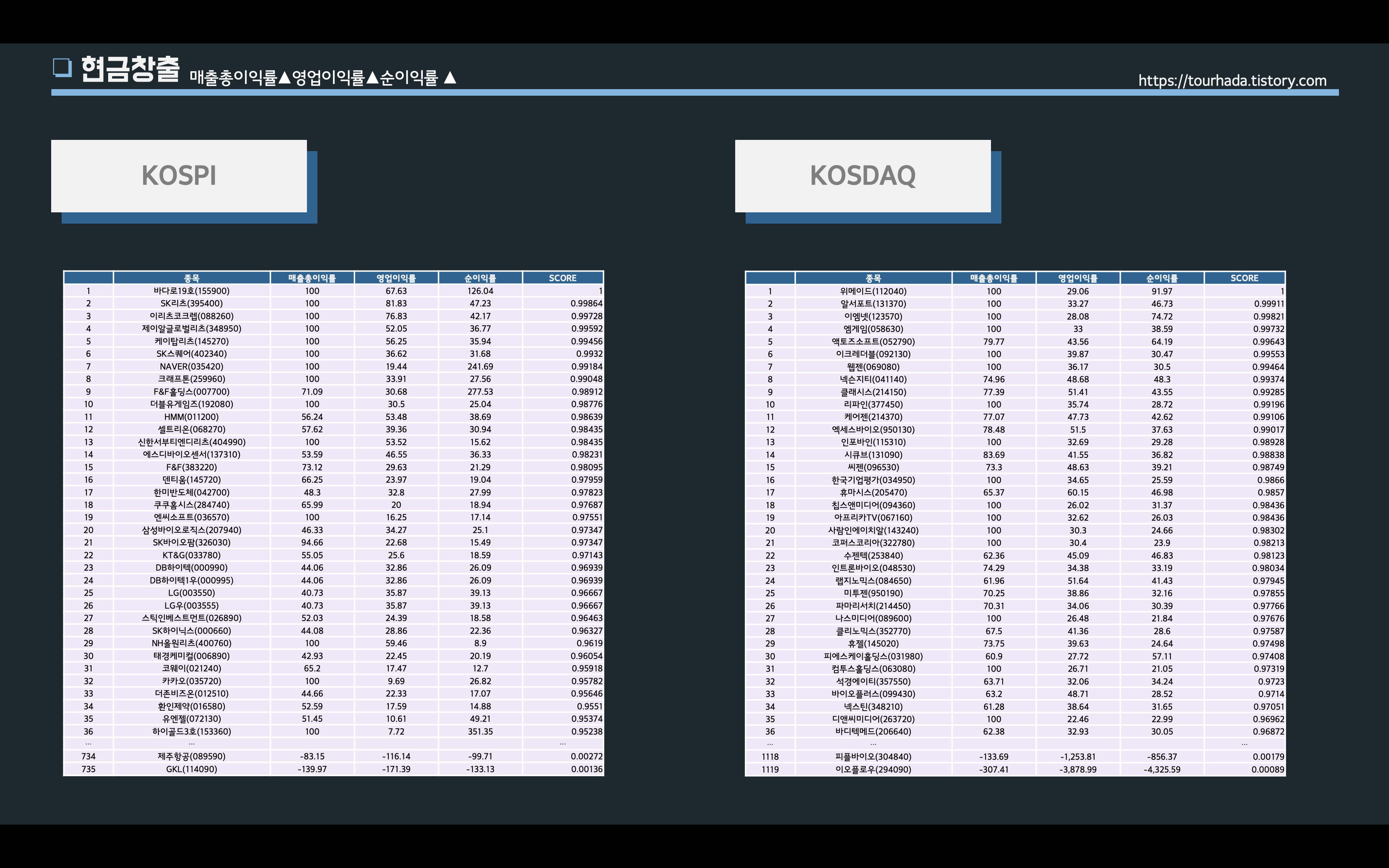Click the KOSDAQ label box
Image resolution: width=1389 pixels, height=868 pixels.
coord(862,176)
